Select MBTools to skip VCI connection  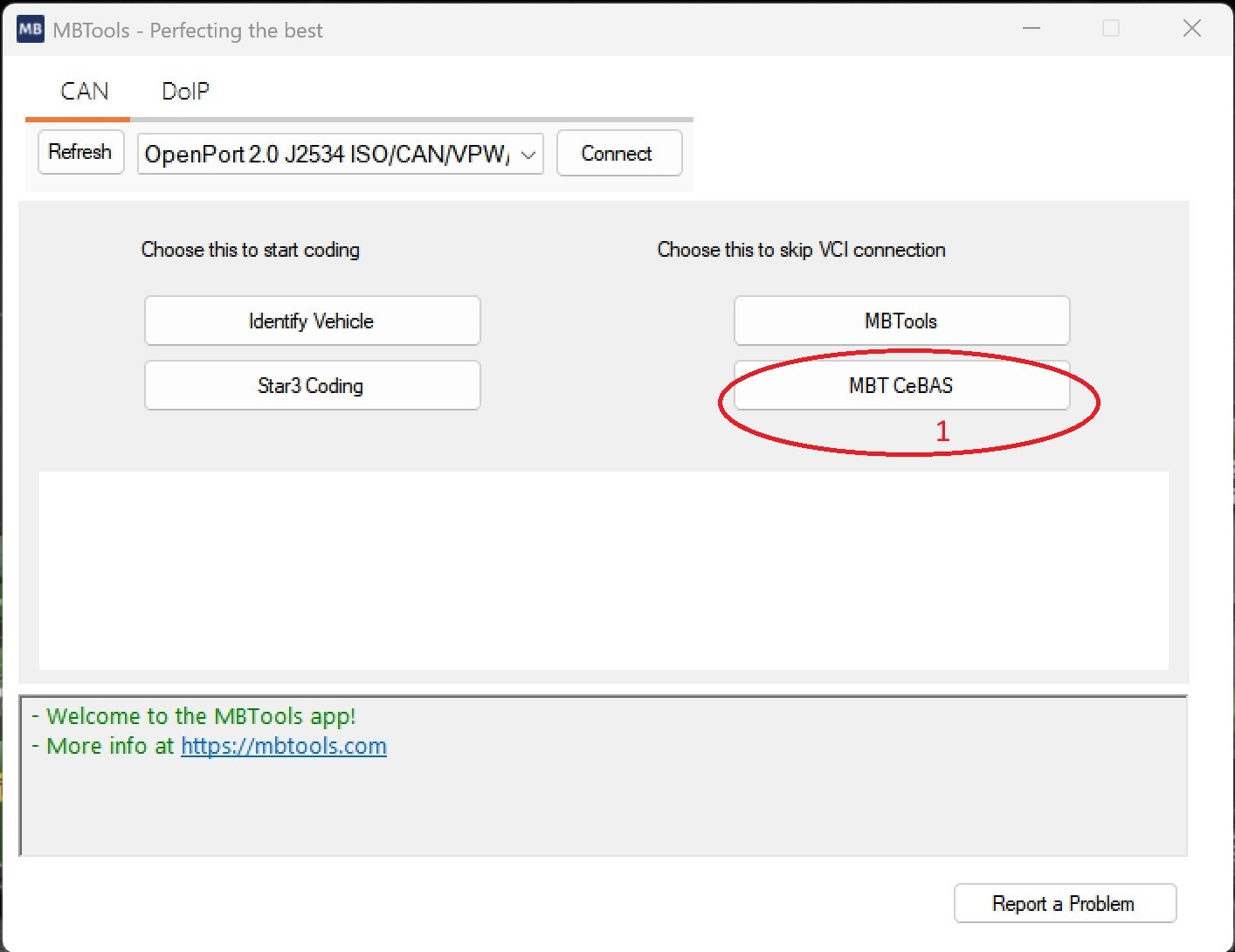(x=901, y=321)
